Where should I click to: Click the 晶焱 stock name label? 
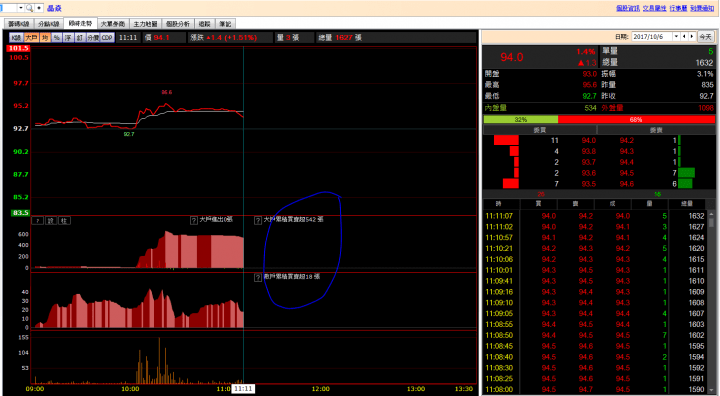click(54, 8)
